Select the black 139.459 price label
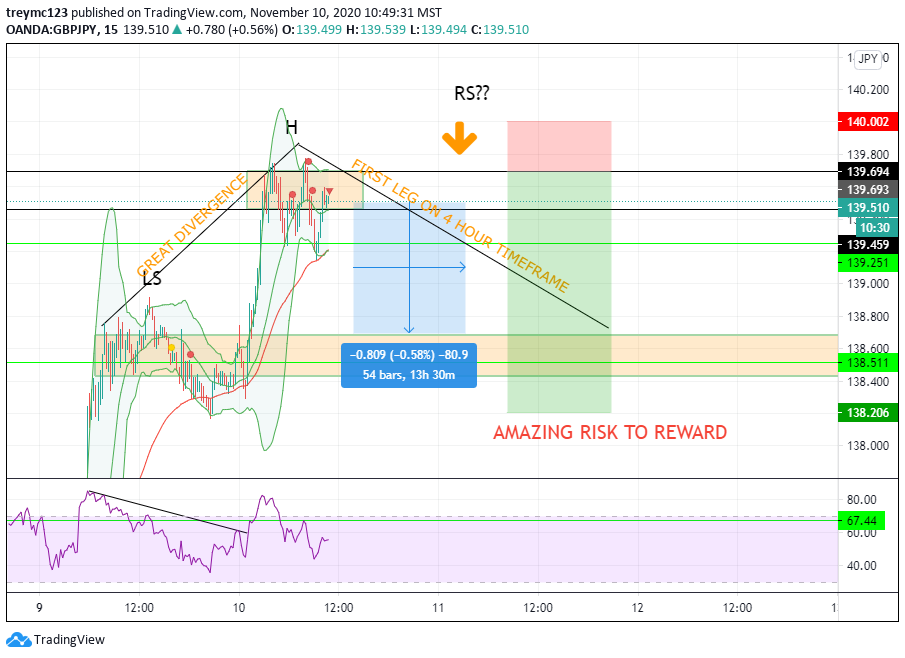 tap(867, 245)
